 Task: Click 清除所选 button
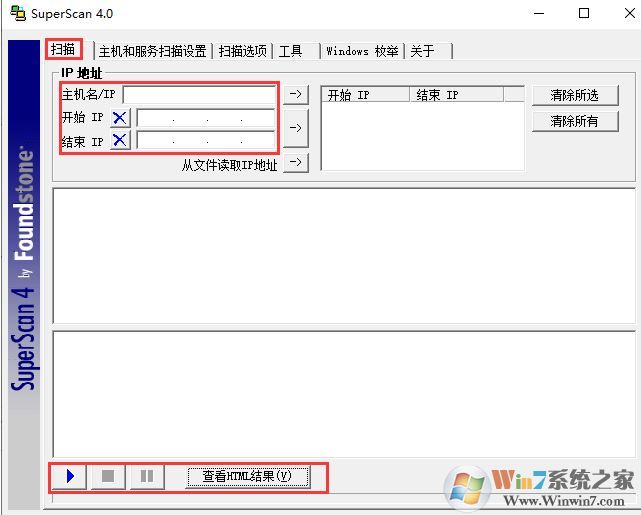pyautogui.click(x=575, y=95)
